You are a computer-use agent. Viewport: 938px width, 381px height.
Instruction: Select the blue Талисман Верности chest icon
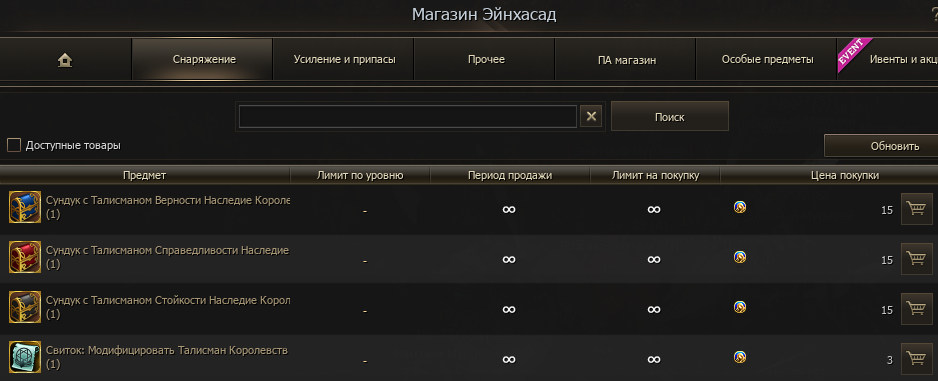pyautogui.click(x=25, y=207)
